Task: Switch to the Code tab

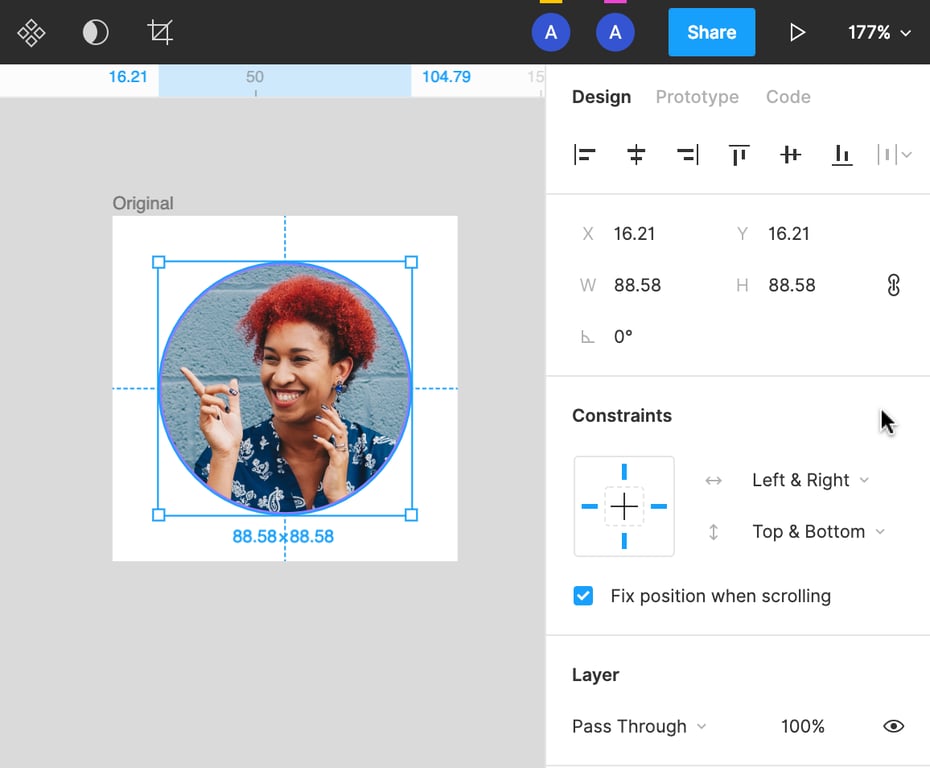Action: (x=788, y=97)
